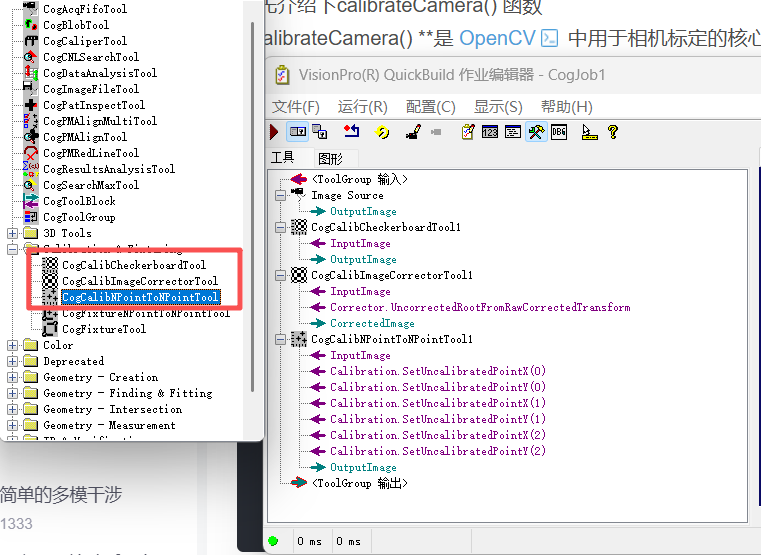This screenshot has width=761, height=555.
Task: Select CogPatInspectTool in the tool list
Action: click(94, 105)
